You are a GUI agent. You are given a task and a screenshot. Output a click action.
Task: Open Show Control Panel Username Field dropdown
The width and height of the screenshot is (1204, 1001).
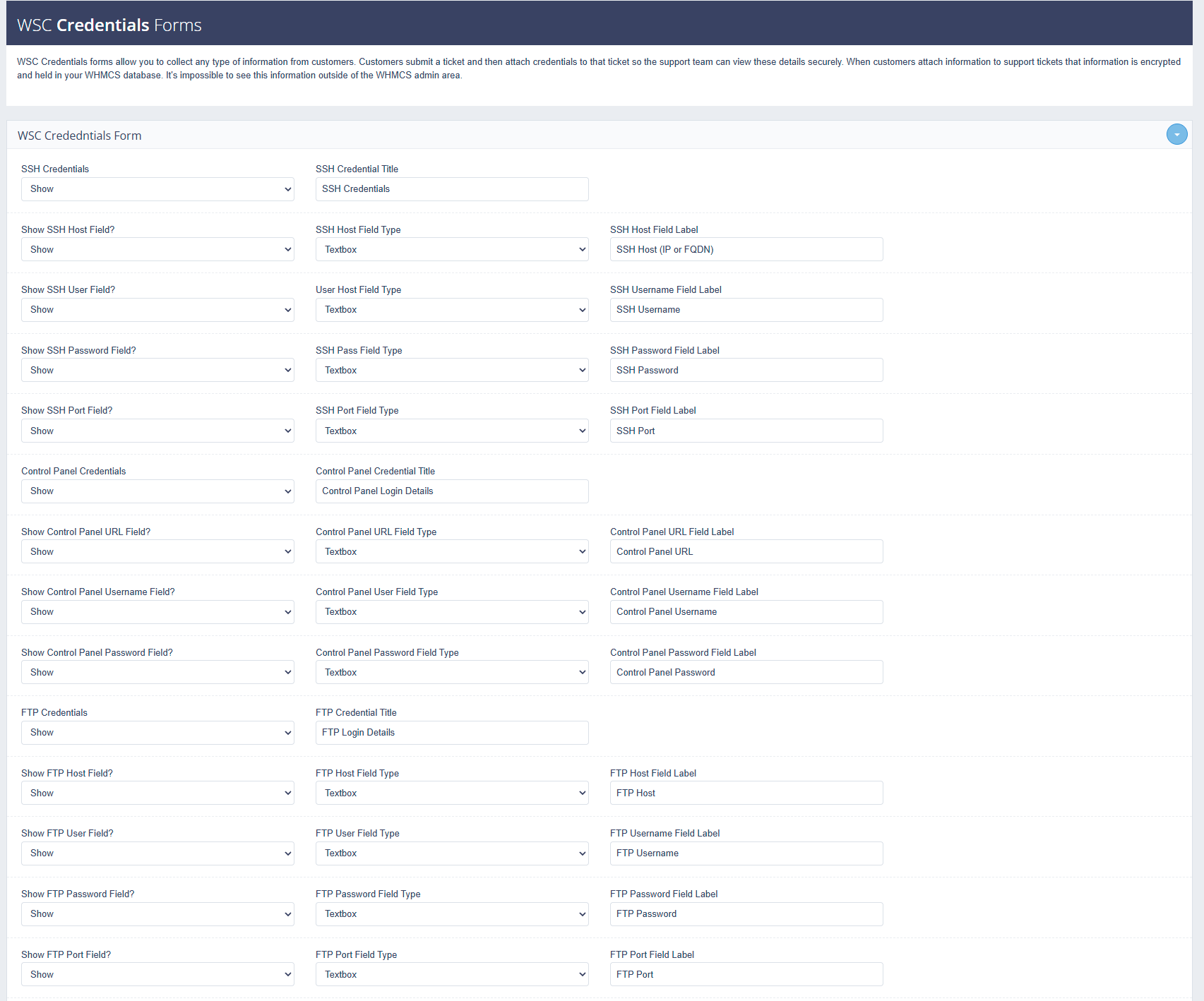157,612
